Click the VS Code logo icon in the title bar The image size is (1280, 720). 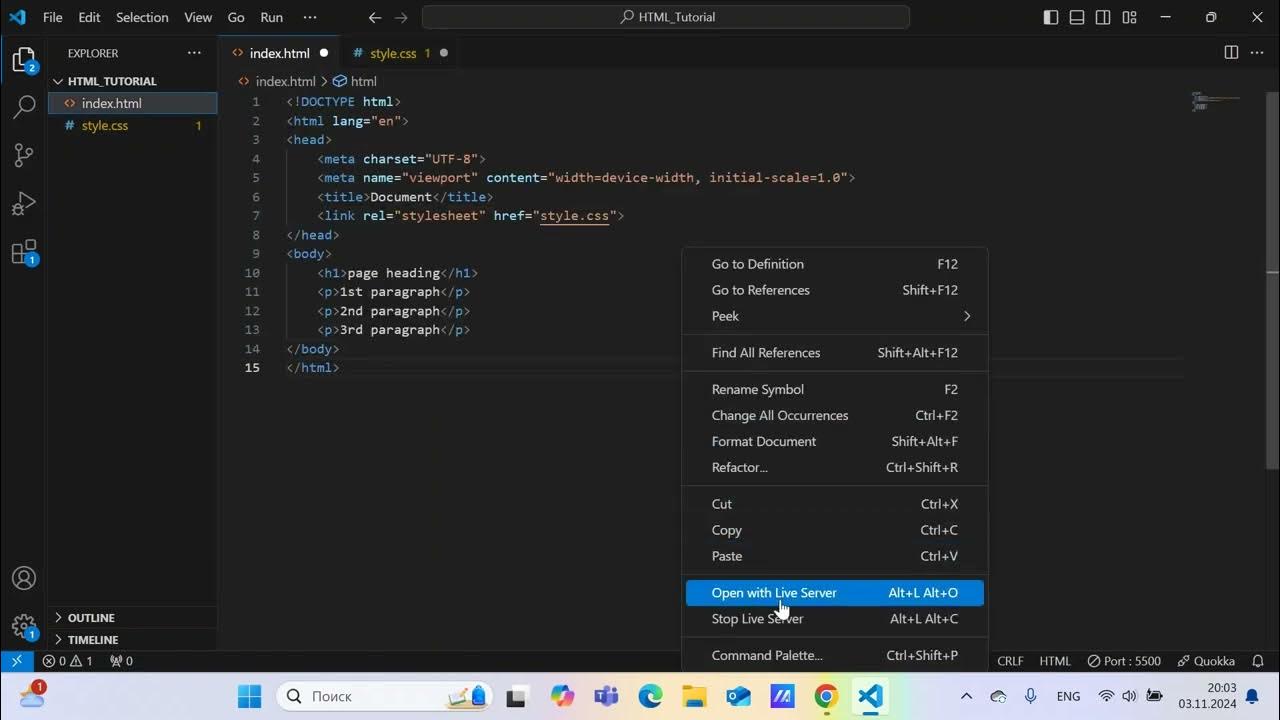(17, 17)
